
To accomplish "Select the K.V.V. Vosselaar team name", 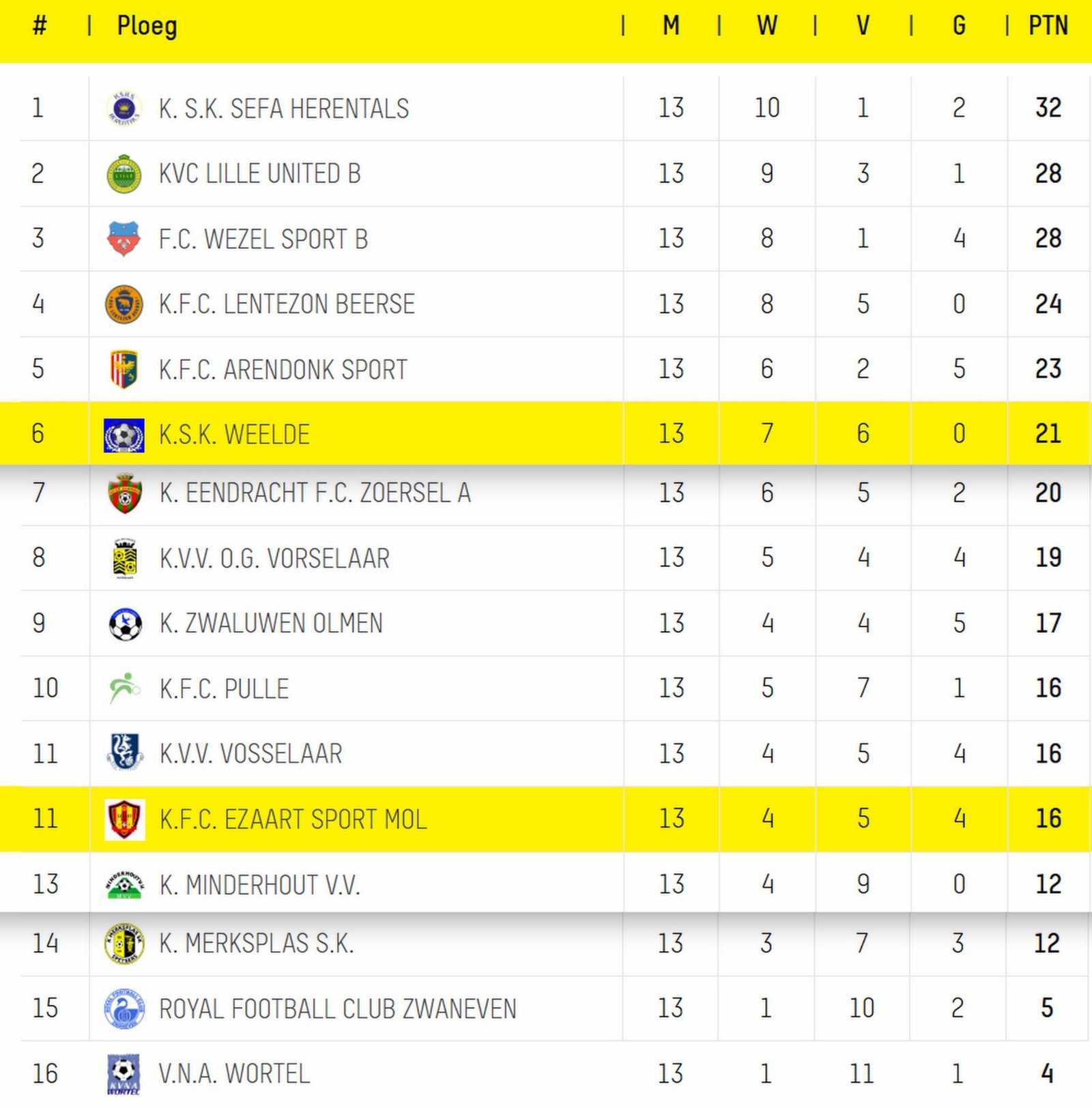I will [251, 754].
